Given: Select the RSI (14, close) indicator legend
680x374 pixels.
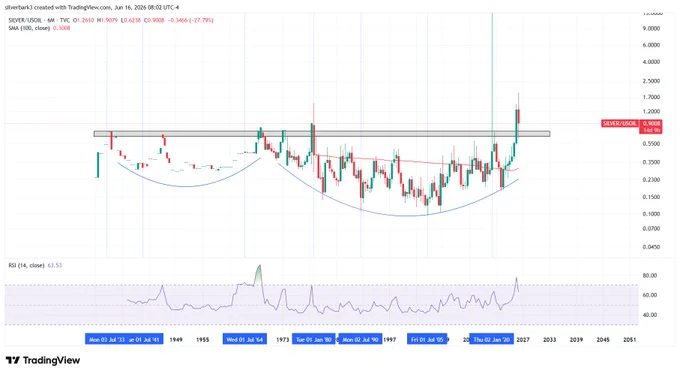Looking at the screenshot, I should pos(26,265).
